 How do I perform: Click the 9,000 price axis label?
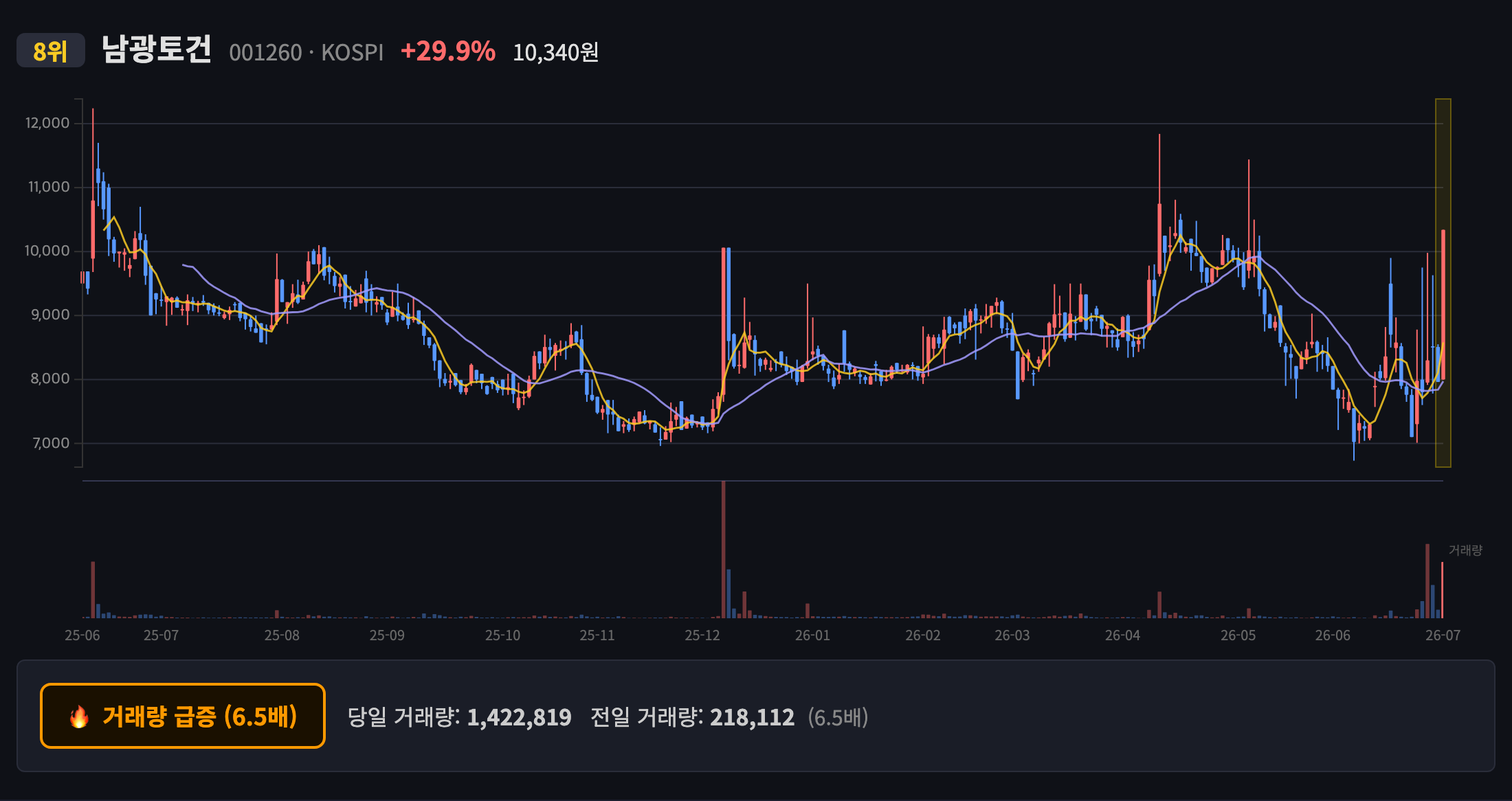click(50, 315)
